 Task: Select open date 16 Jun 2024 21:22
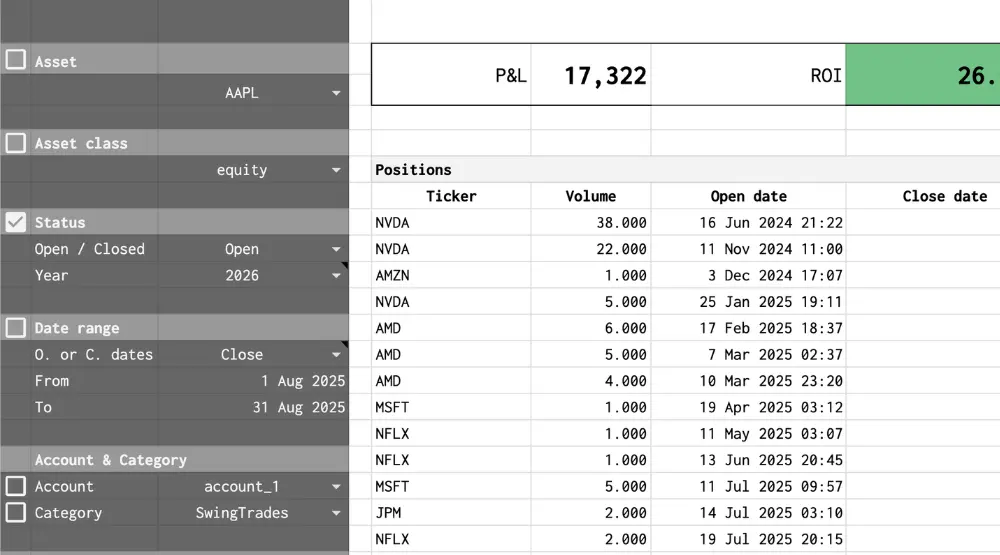click(748, 223)
